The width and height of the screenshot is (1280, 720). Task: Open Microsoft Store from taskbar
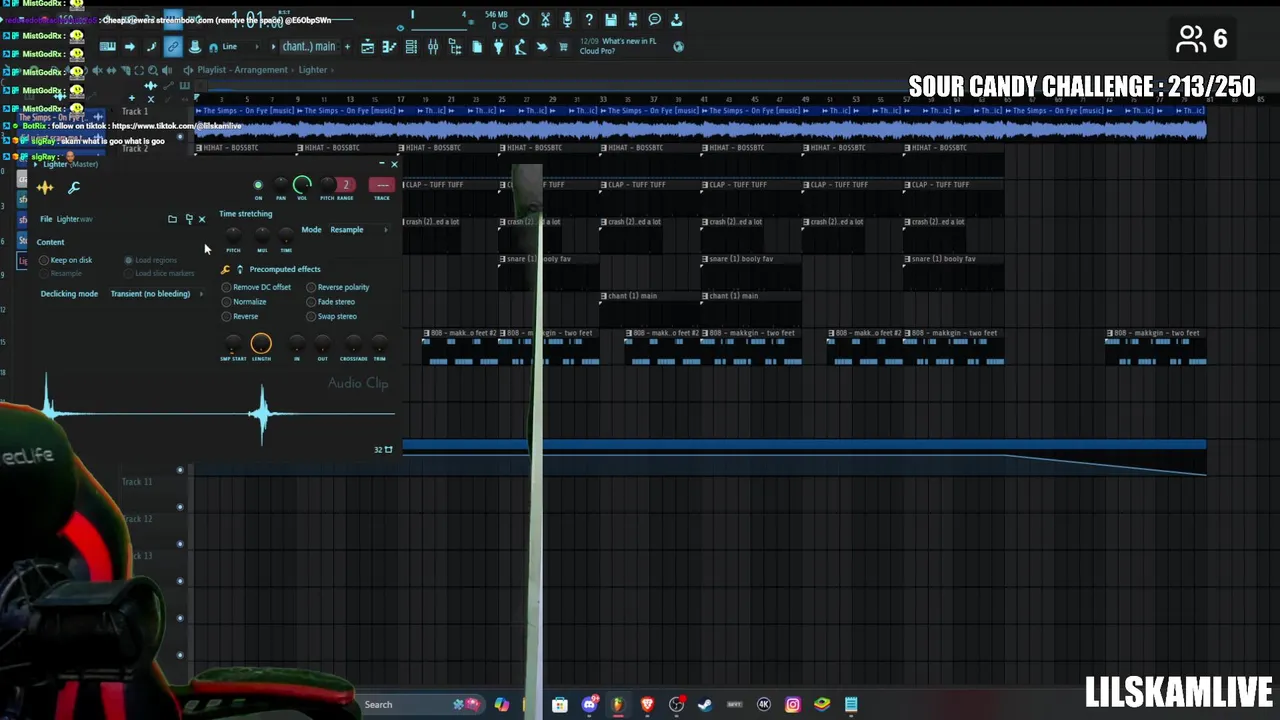point(560,704)
